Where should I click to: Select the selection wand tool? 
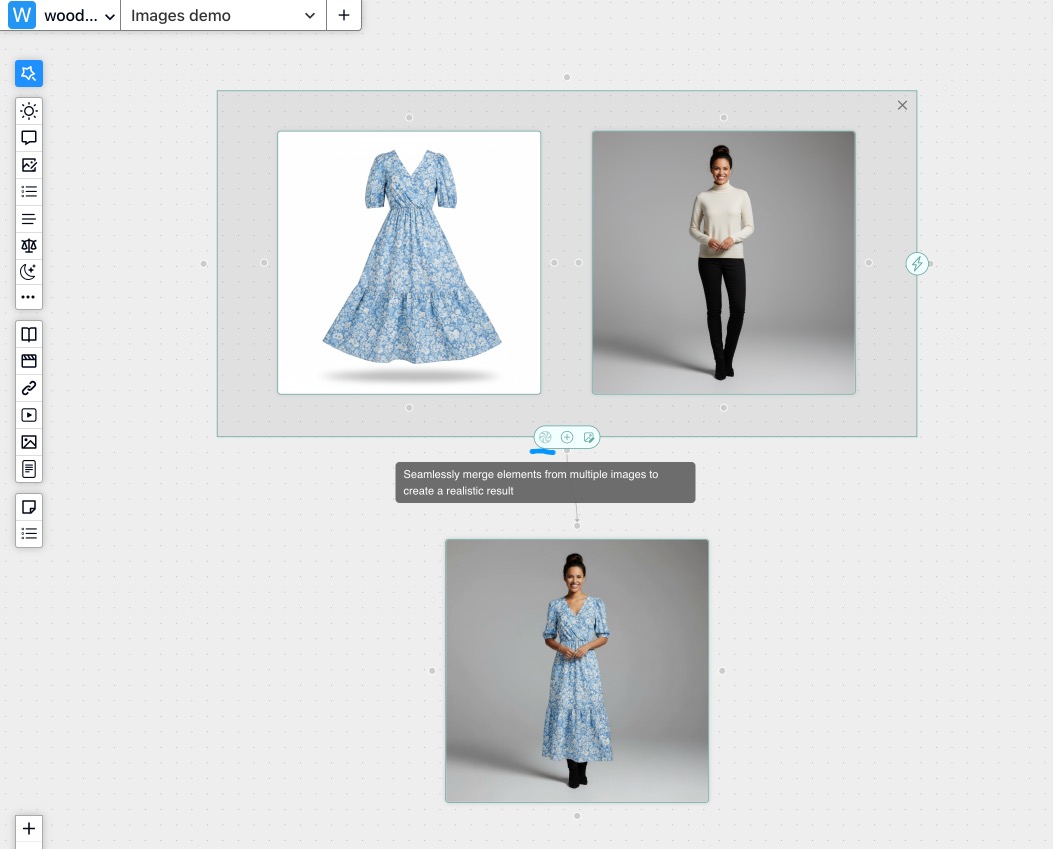[29, 73]
